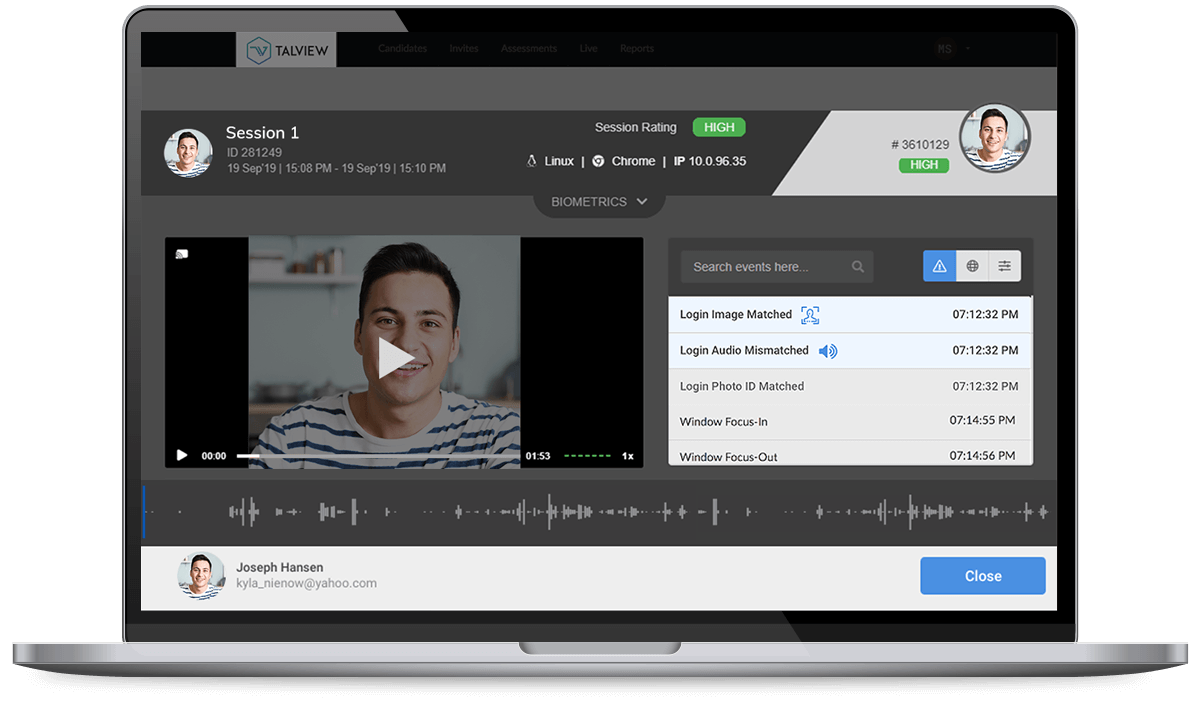
Task: Switch to the Candidates tab
Action: coord(402,48)
